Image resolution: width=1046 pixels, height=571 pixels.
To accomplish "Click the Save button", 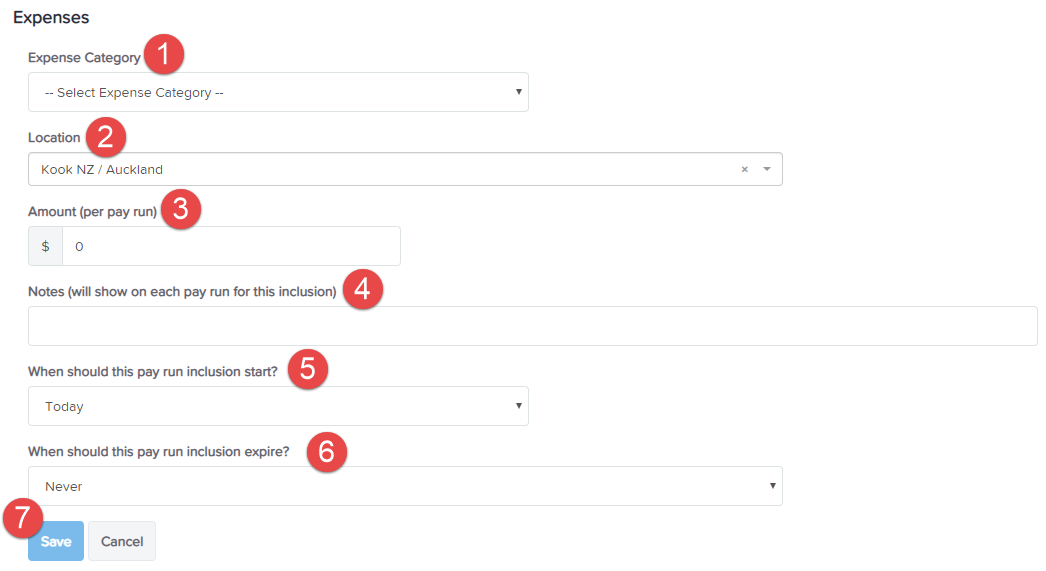I will pyautogui.click(x=56, y=541).
